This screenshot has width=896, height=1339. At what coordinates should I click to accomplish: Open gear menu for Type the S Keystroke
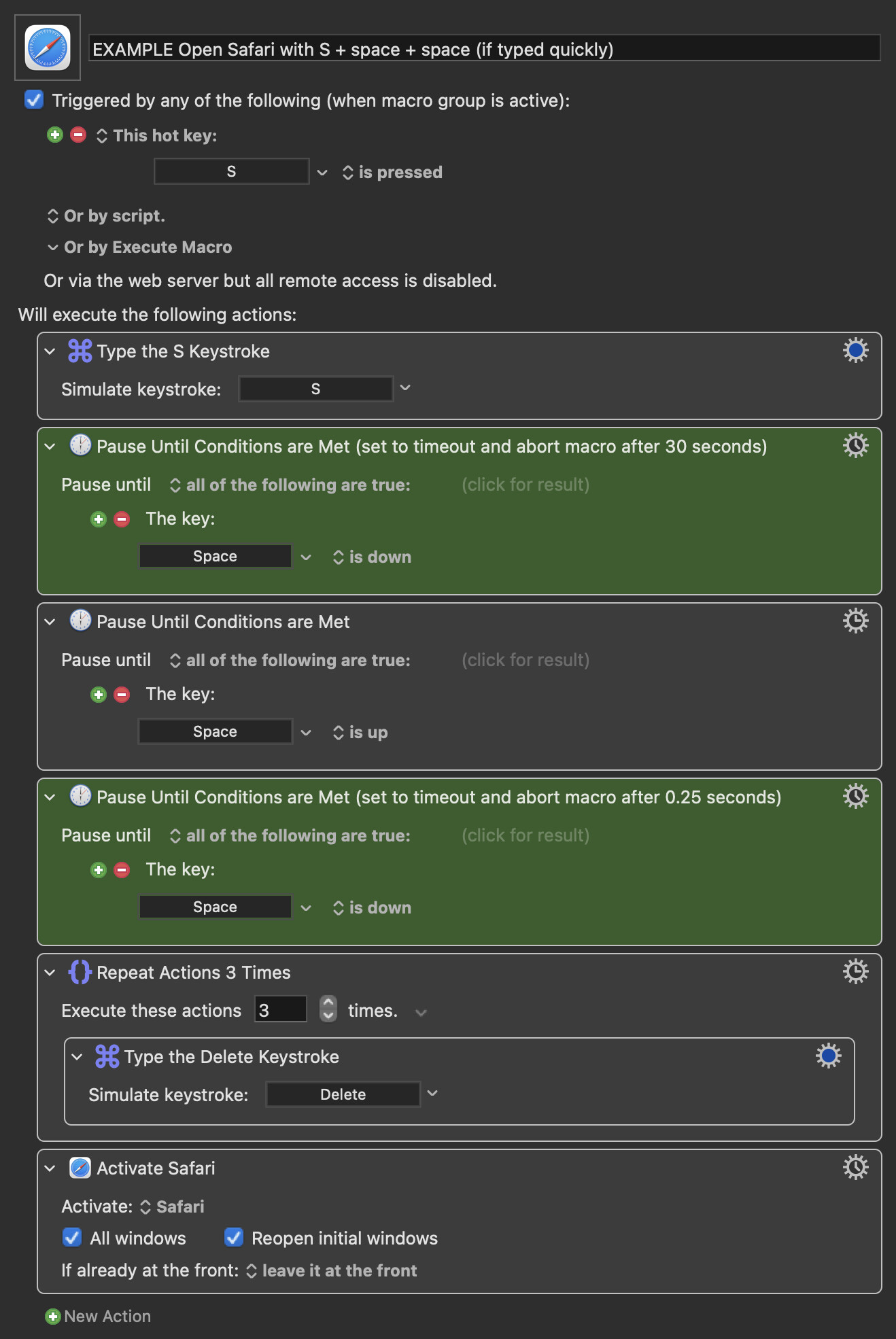click(855, 351)
